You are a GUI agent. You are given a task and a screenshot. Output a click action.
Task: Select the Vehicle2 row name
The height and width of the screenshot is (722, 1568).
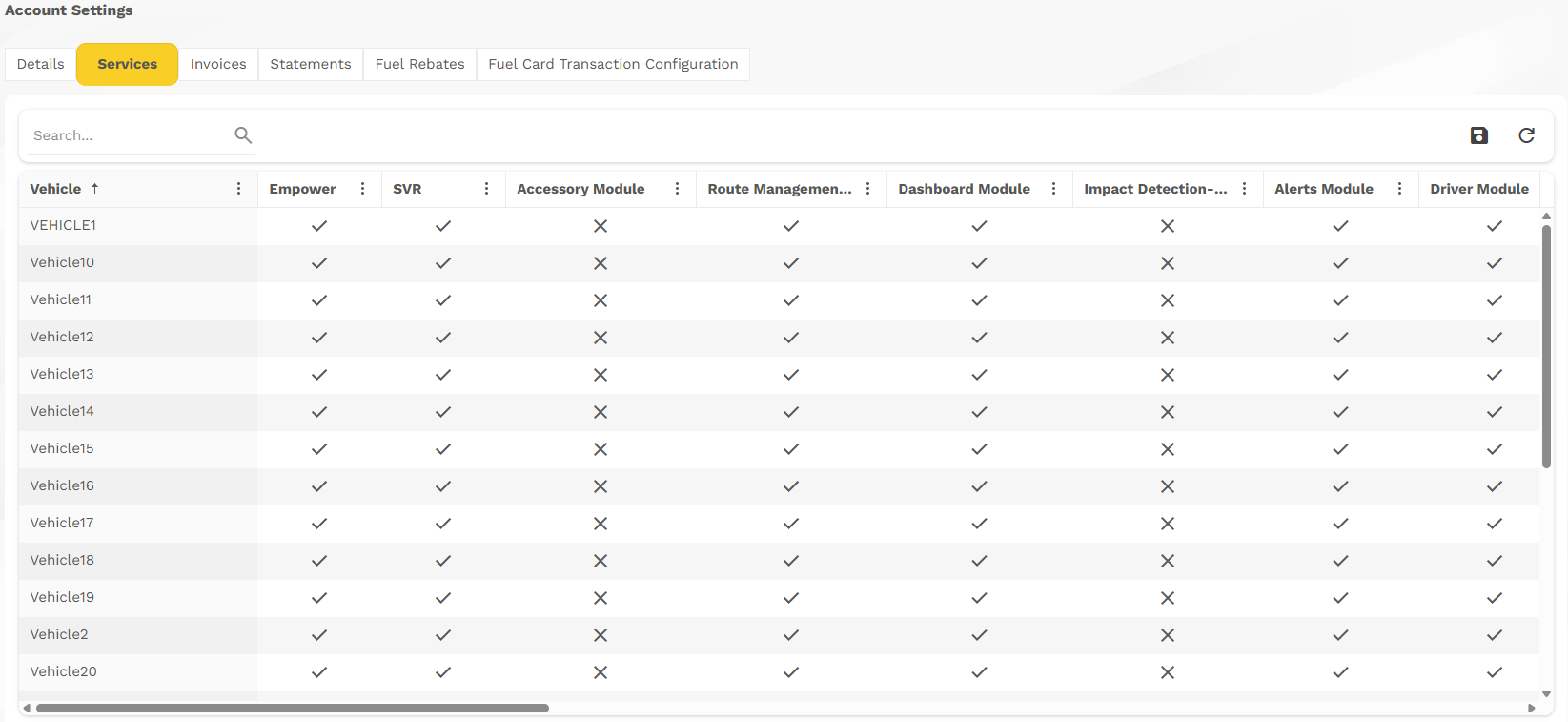pyautogui.click(x=59, y=635)
